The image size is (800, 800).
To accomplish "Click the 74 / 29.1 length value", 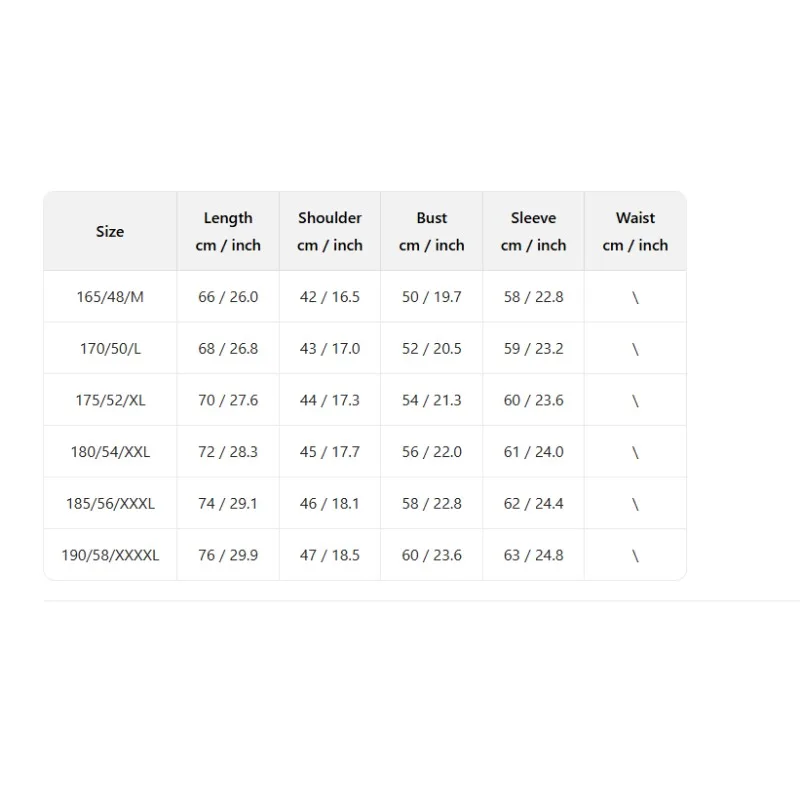I will (x=228, y=504).
